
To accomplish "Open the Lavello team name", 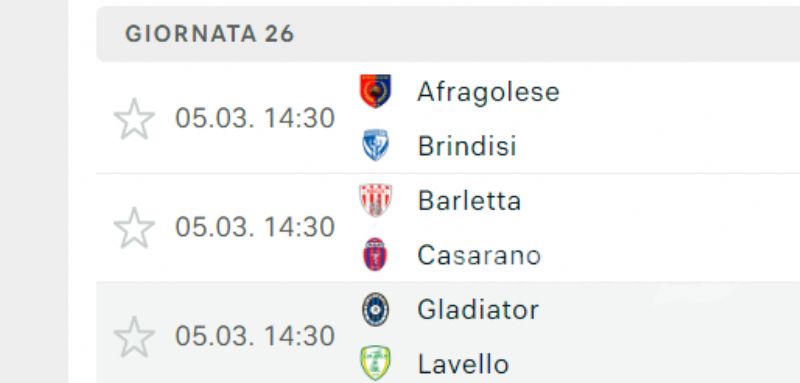I will coord(463,365).
